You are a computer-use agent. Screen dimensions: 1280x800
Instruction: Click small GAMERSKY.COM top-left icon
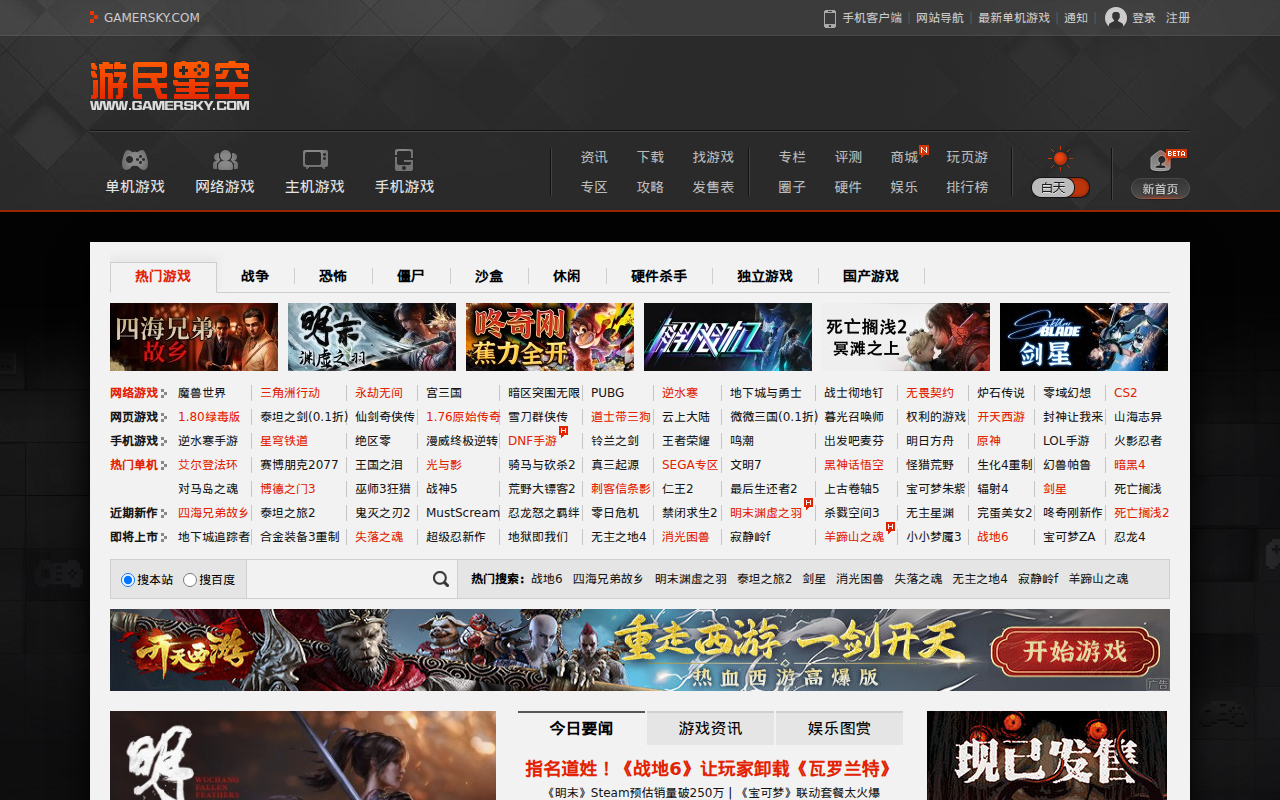(94, 17)
